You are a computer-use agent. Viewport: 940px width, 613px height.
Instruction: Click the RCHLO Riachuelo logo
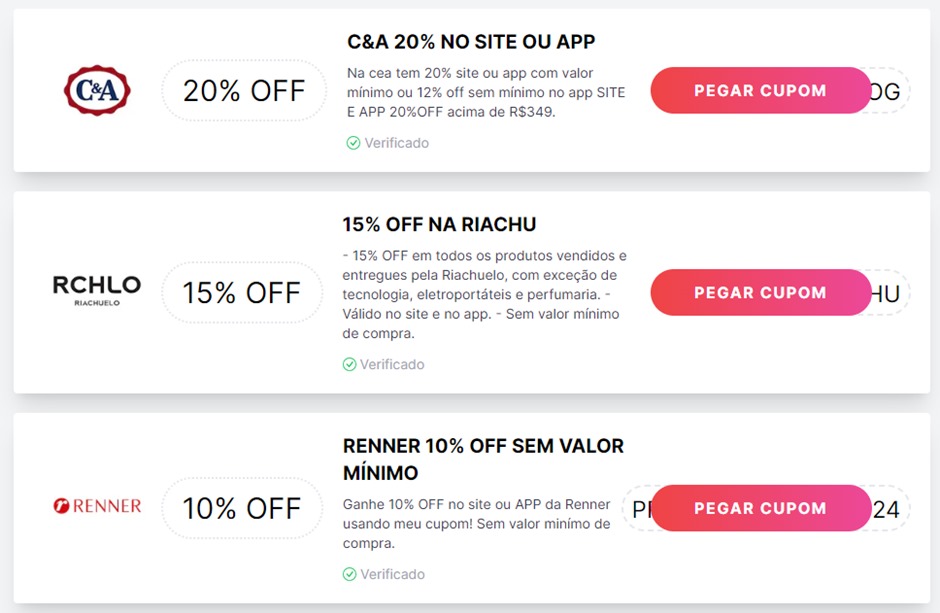(97, 292)
